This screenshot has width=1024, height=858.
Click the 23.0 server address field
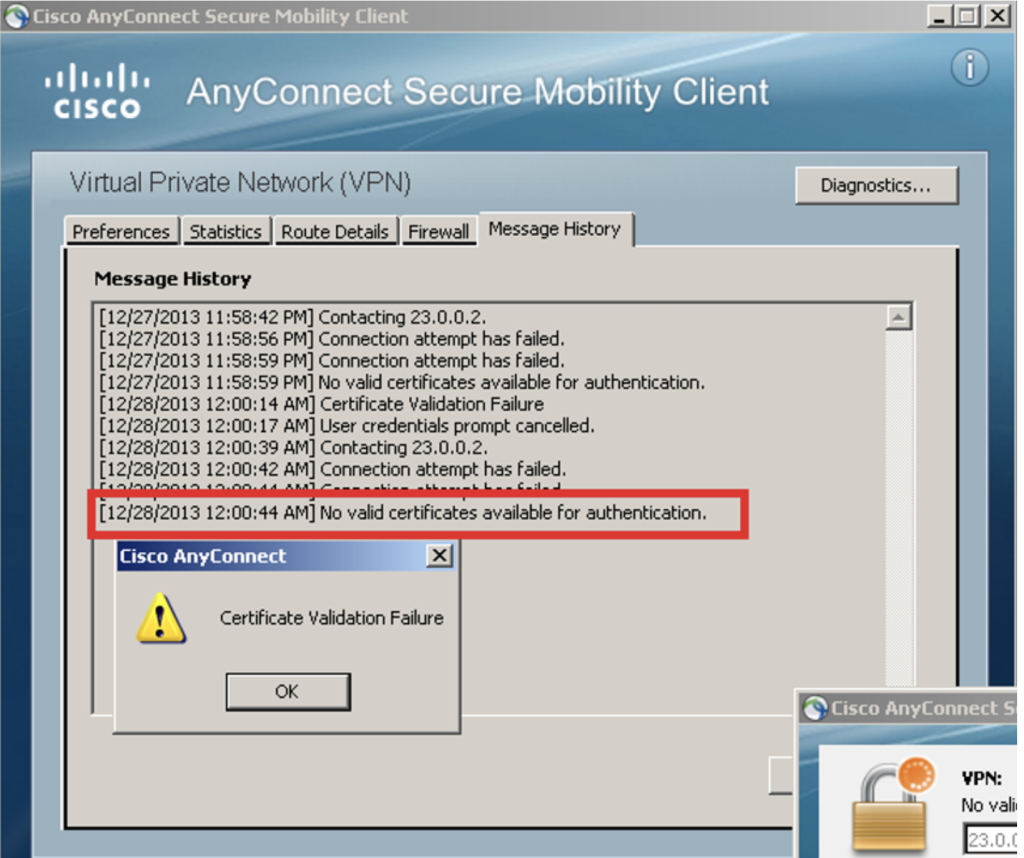(x=991, y=839)
